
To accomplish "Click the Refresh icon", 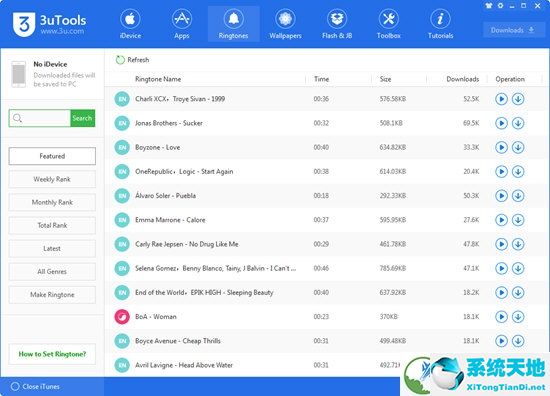I will click(120, 60).
